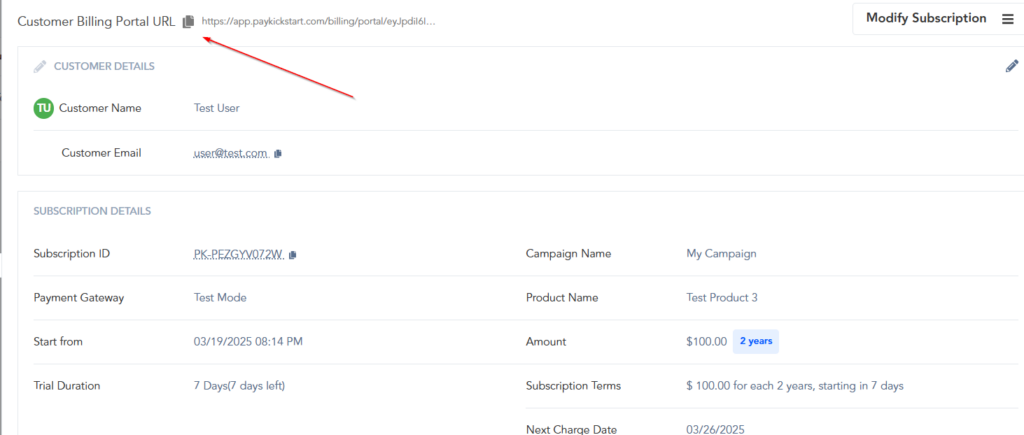Copy the customer email address

[x=278, y=154]
